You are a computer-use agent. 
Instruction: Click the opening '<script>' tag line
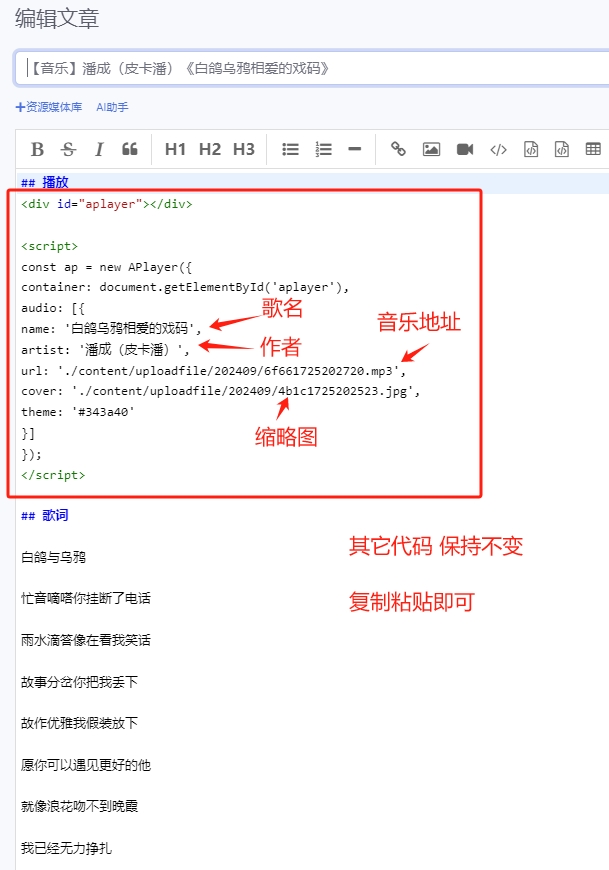(x=49, y=246)
